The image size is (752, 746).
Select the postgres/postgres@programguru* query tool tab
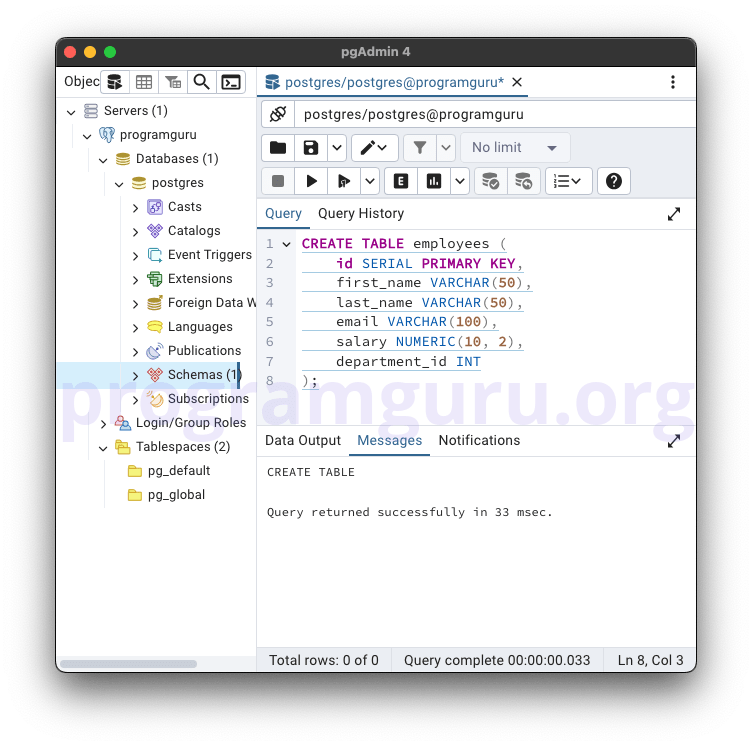[393, 82]
